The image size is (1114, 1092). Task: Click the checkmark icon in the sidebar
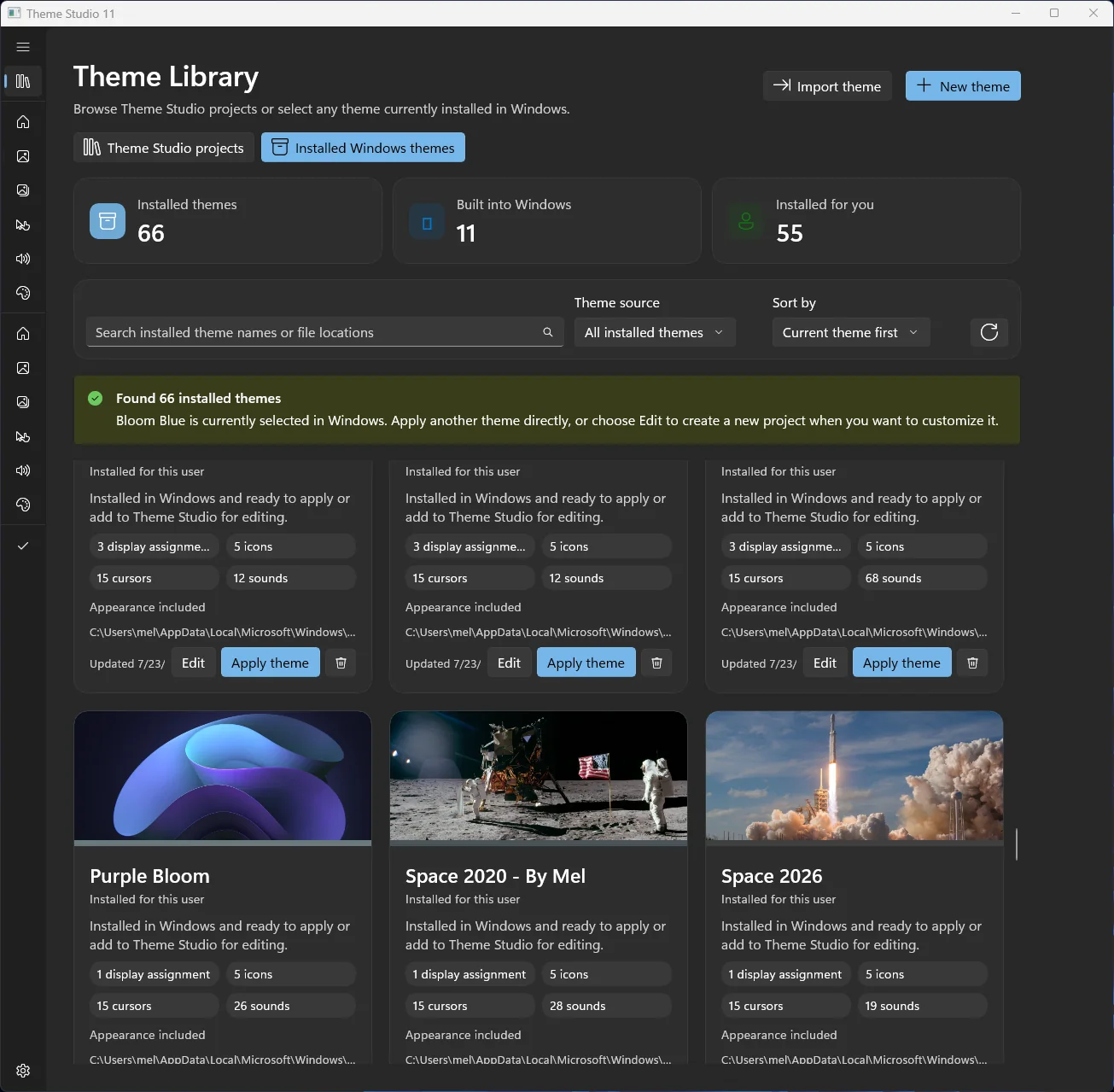[x=23, y=546]
